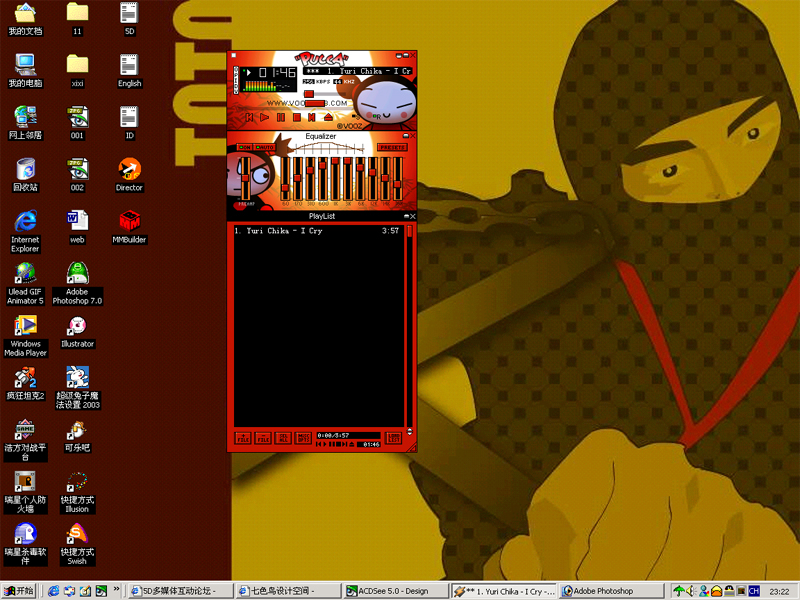Stop playback in Winamp main window
Image resolution: width=800 pixels, height=600 pixels.
click(296, 117)
